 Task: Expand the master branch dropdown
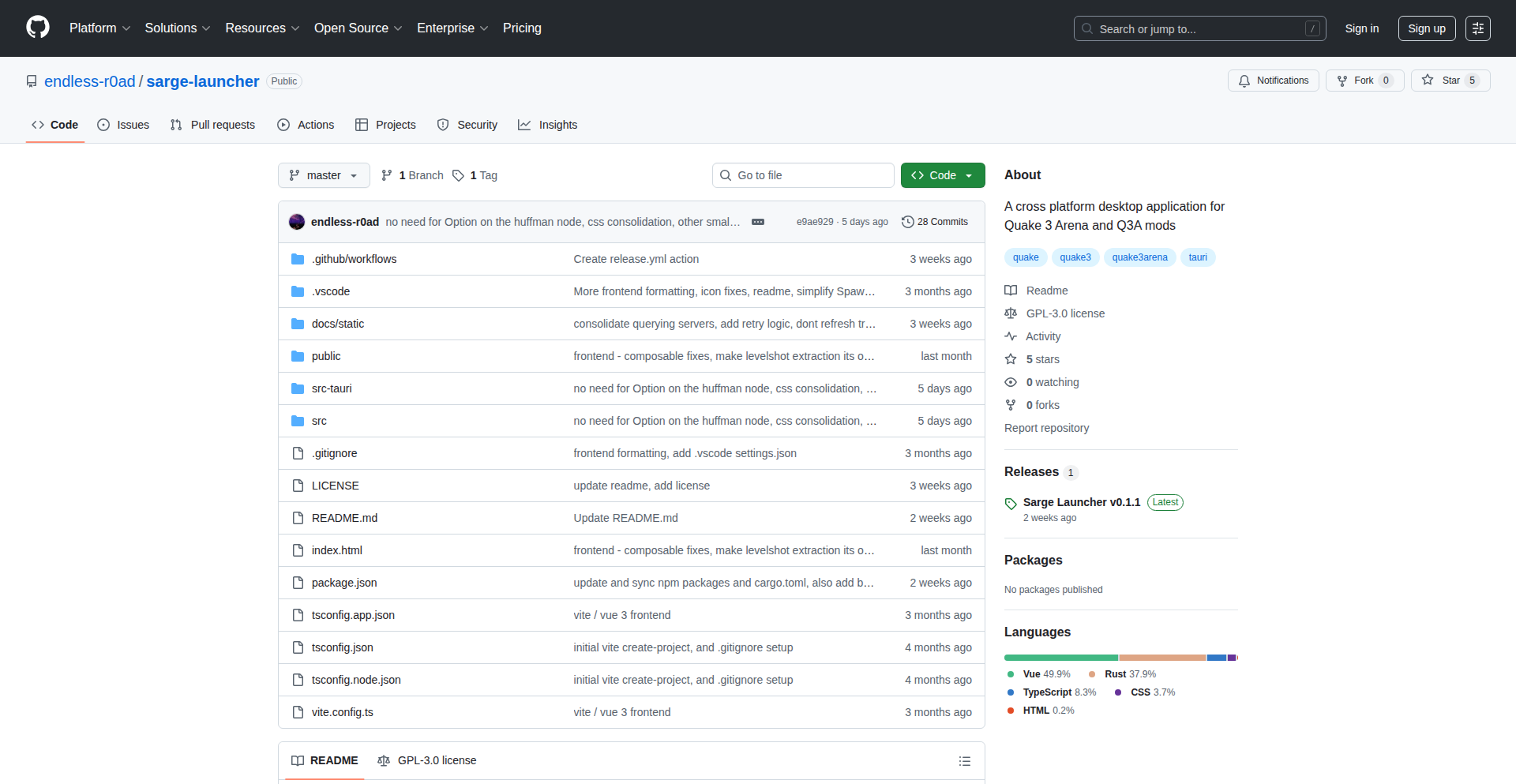pos(324,175)
